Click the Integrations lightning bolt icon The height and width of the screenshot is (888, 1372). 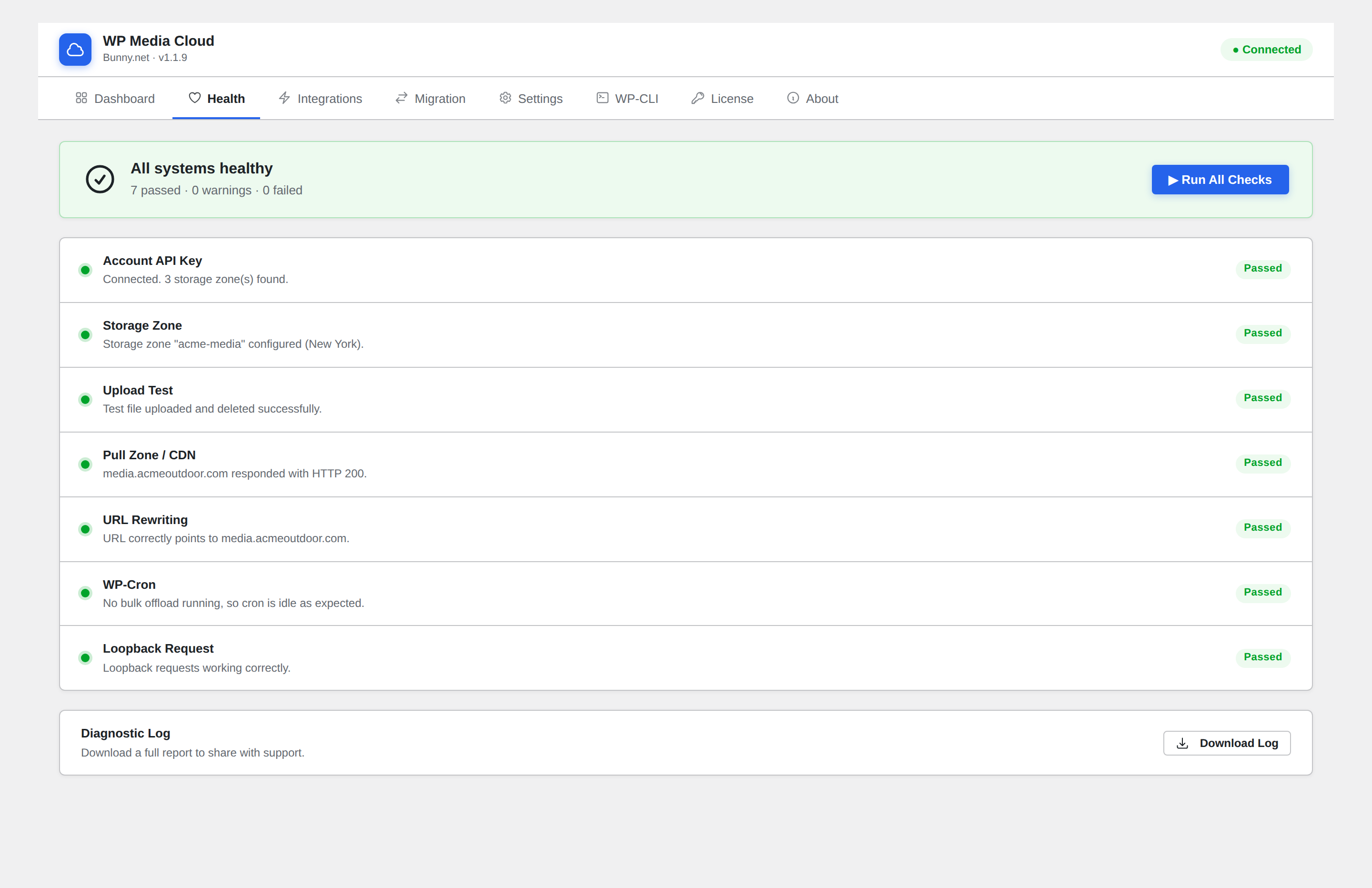click(284, 98)
